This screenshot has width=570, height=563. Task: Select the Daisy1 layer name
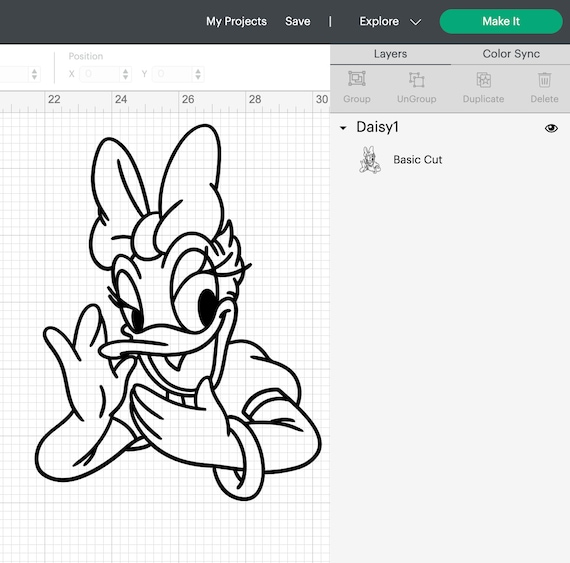(x=377, y=127)
